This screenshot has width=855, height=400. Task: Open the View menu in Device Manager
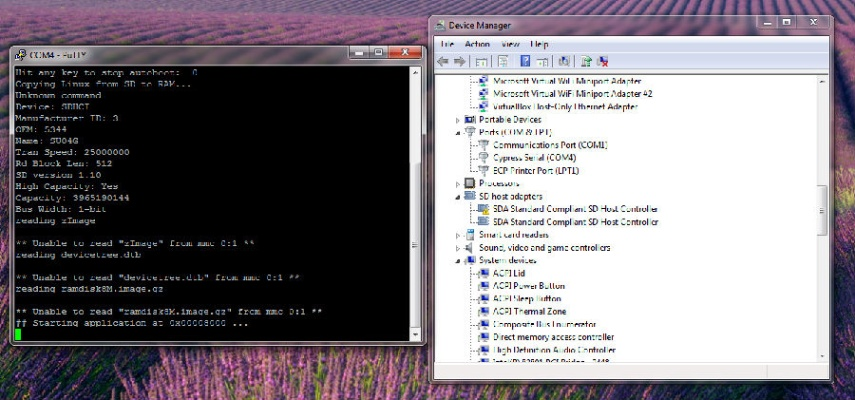click(x=510, y=44)
